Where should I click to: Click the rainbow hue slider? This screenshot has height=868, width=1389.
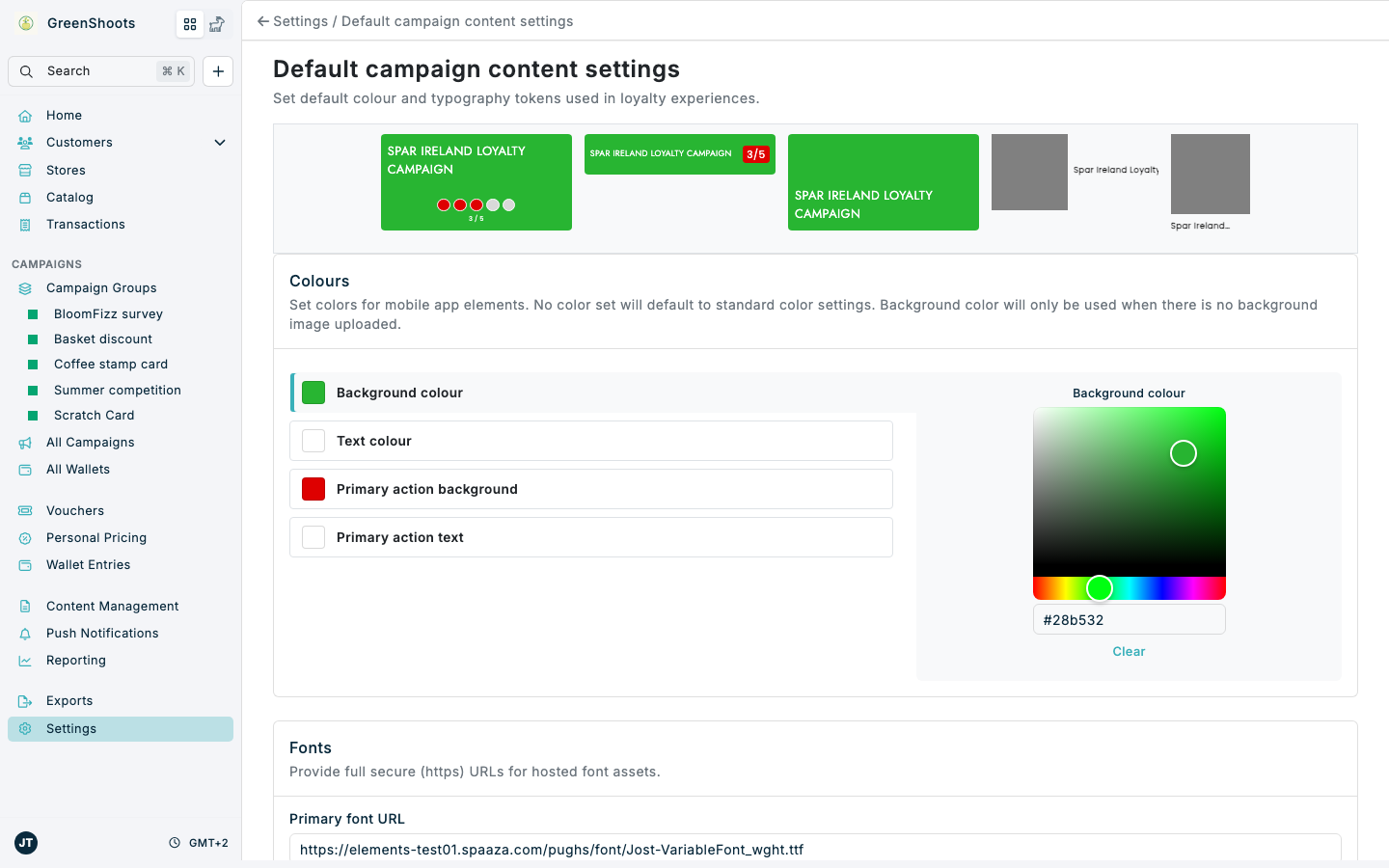click(x=1130, y=588)
